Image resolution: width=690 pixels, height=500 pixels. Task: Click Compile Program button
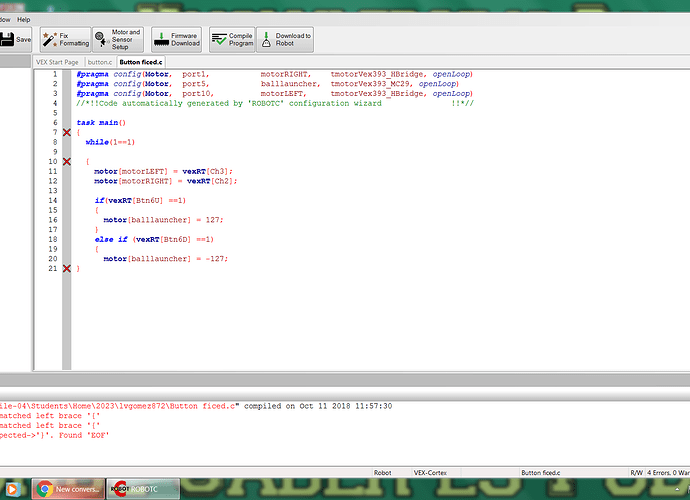(x=232, y=40)
